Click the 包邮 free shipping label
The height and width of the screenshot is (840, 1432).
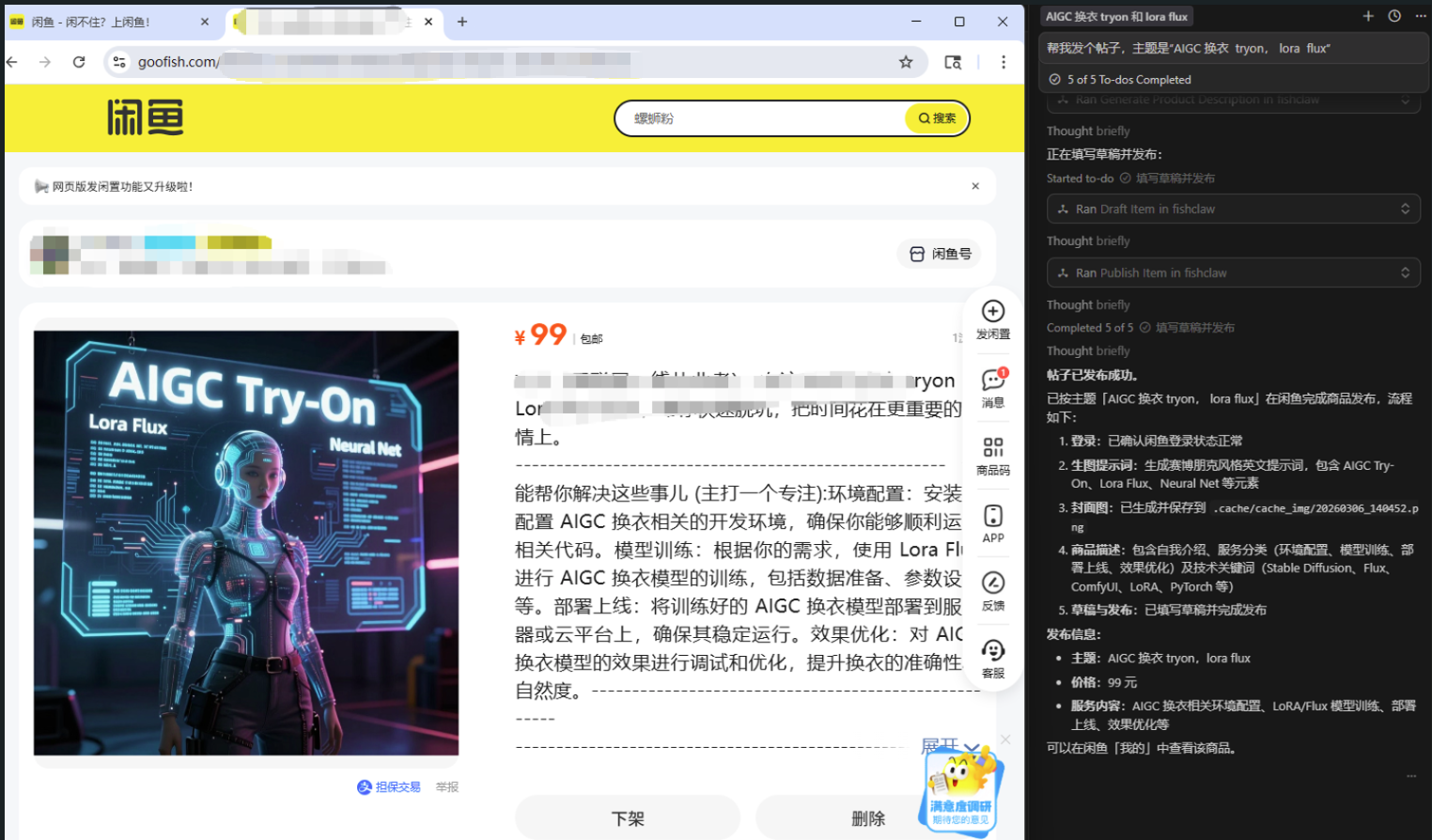tap(591, 338)
